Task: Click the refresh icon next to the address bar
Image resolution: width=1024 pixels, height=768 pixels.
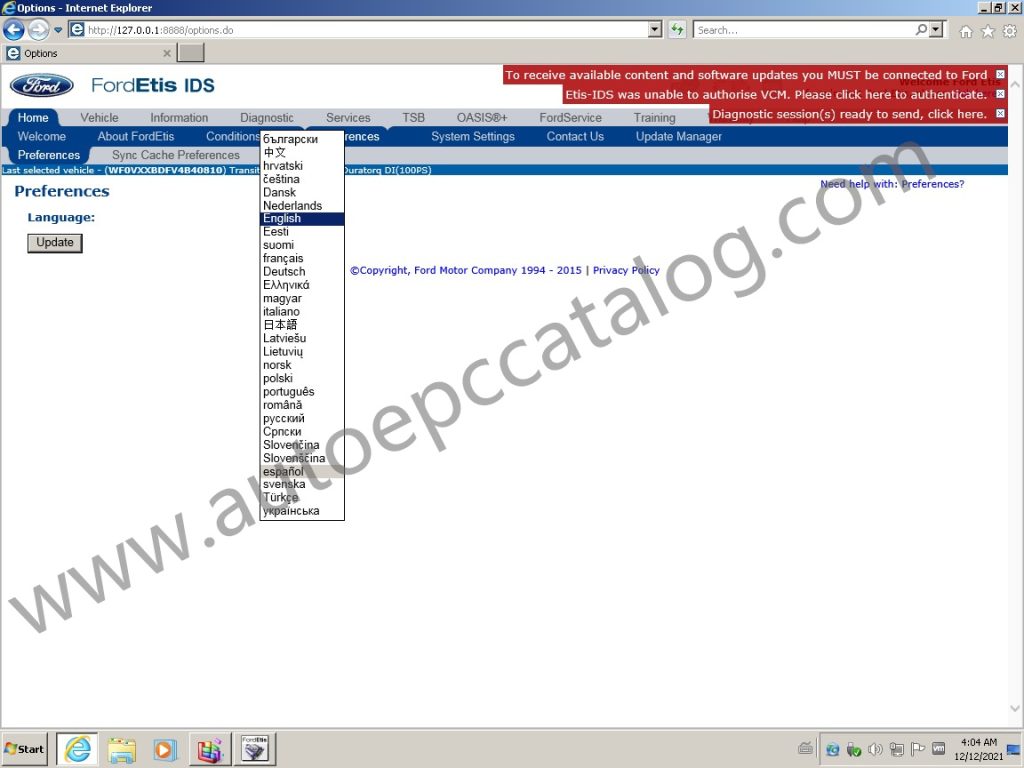Action: (676, 29)
